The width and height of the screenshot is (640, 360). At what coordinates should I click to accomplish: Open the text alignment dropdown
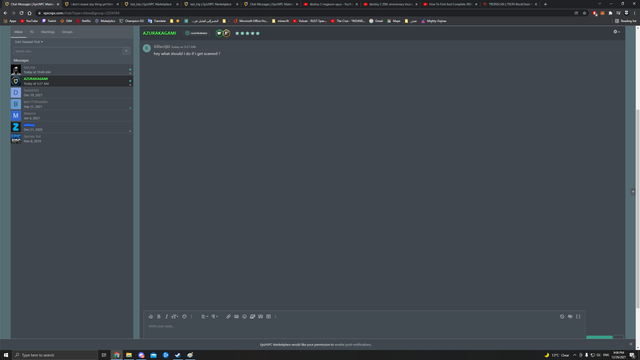204,316
